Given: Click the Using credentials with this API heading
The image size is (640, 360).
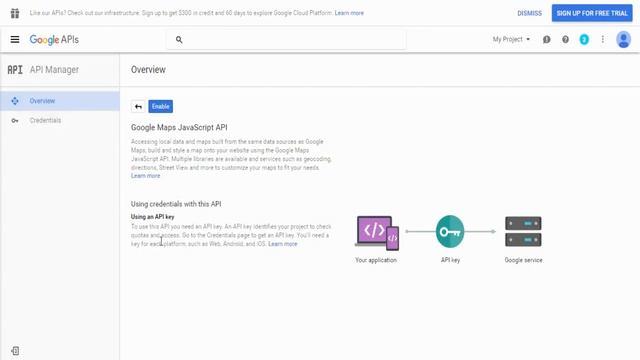Looking at the screenshot, I should (x=176, y=204).
